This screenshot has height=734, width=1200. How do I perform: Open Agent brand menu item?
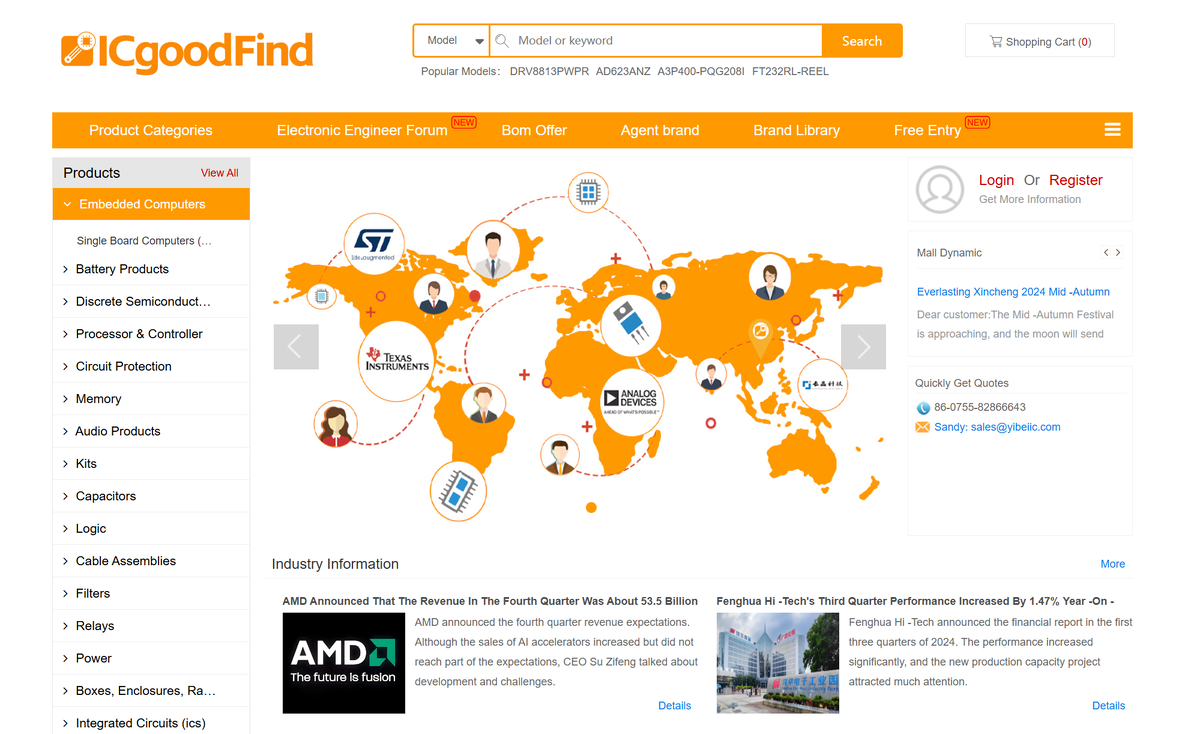coord(660,130)
